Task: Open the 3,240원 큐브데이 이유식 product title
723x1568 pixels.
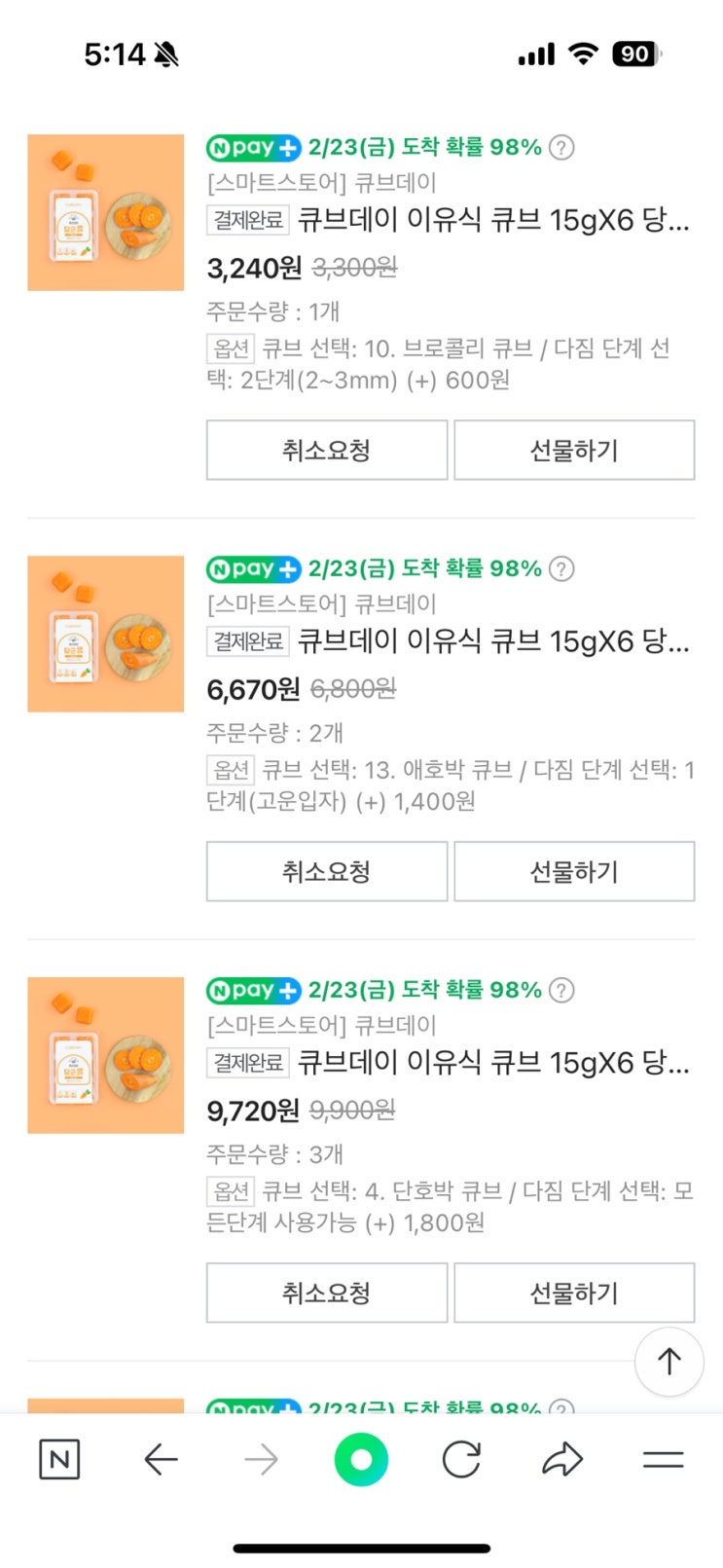Action: (x=493, y=220)
